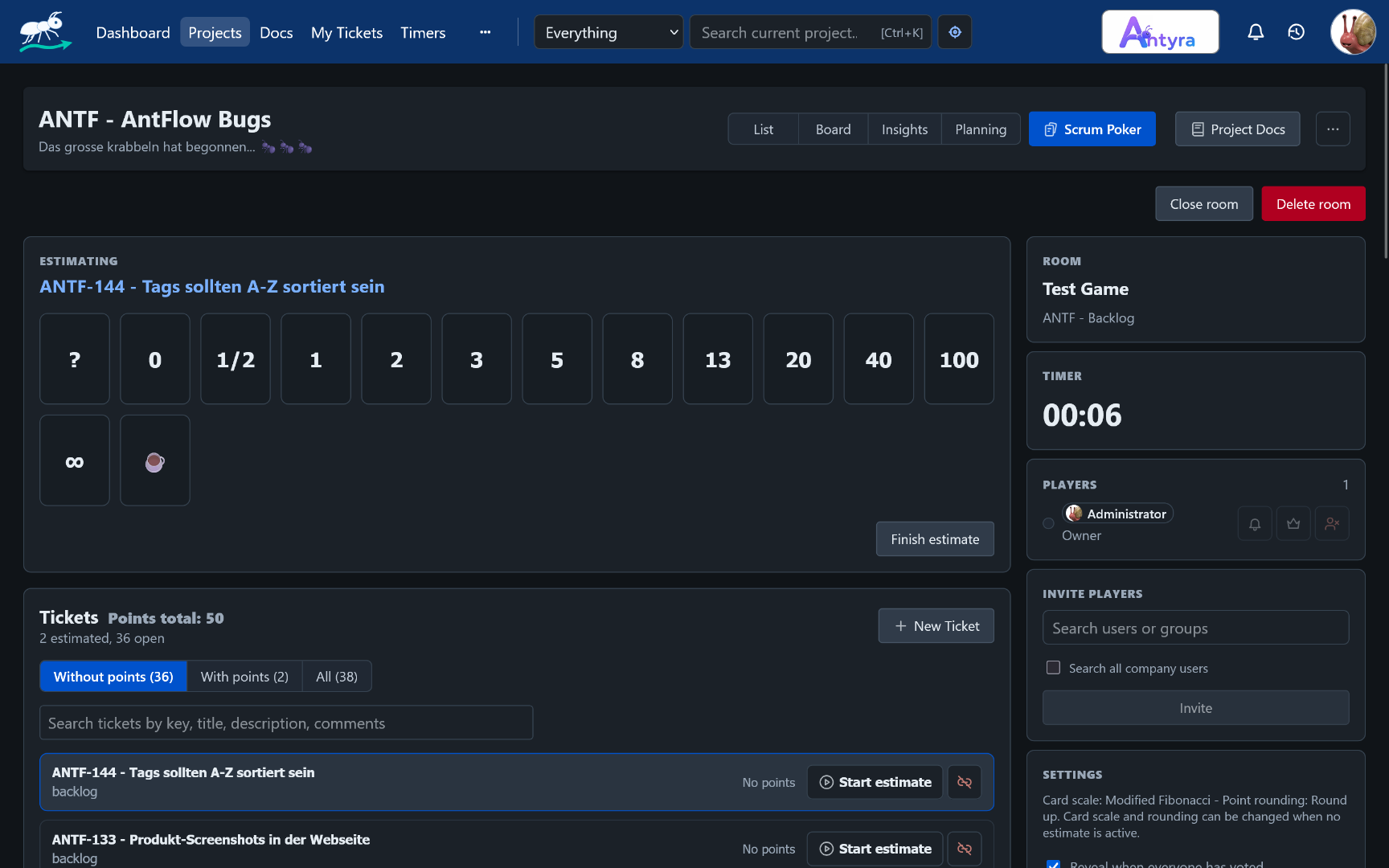This screenshot has width=1389, height=868.
Task: Open the Planning view tab
Action: pos(981,129)
